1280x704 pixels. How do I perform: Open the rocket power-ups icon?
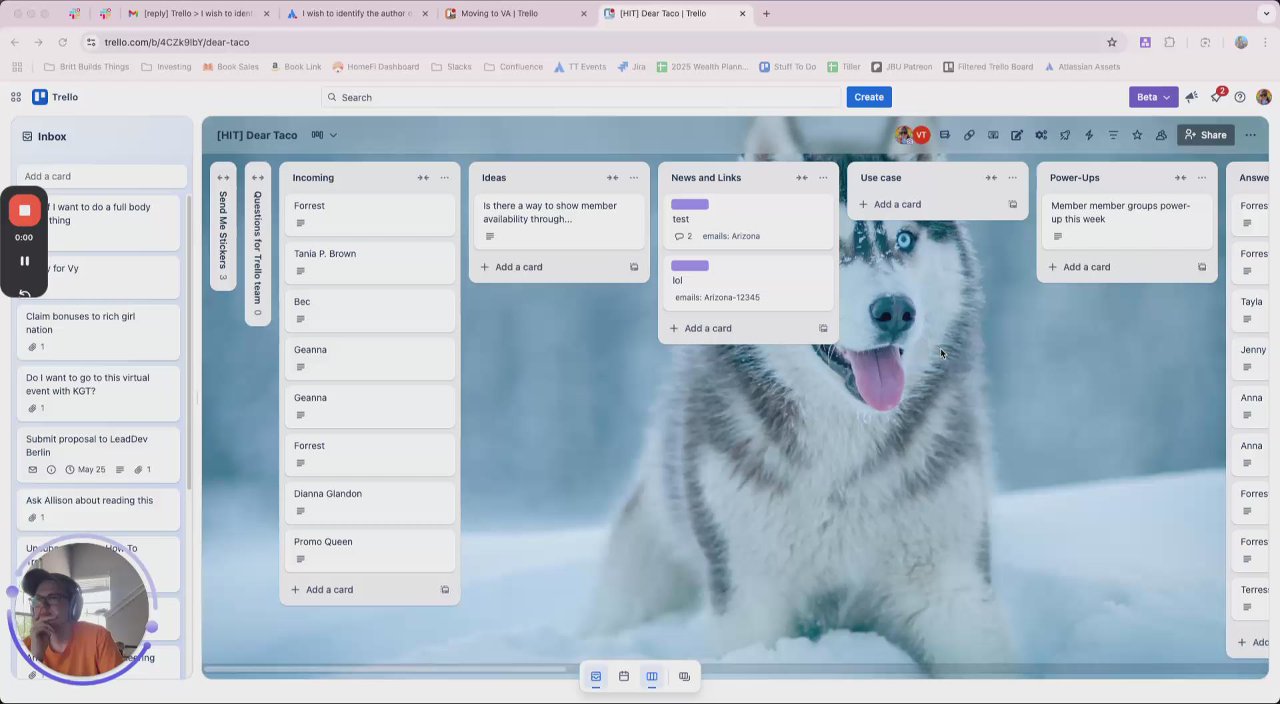(1065, 135)
